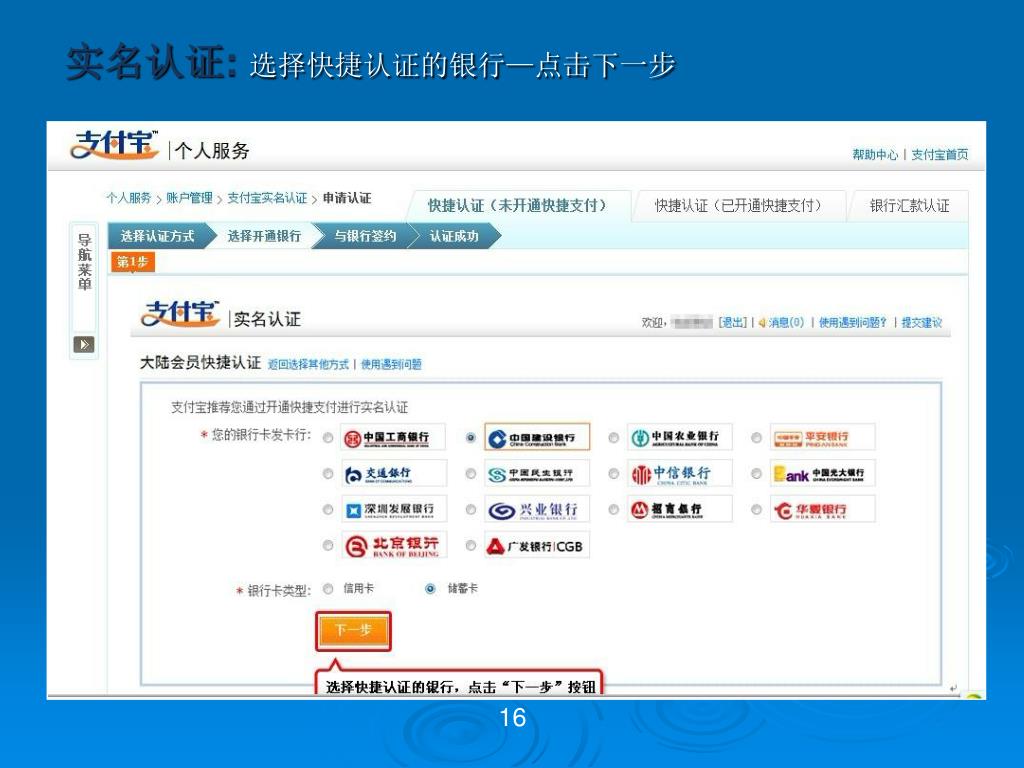Choose 信用卡 card type radio button
Image resolution: width=1024 pixels, height=768 pixels.
[328, 589]
